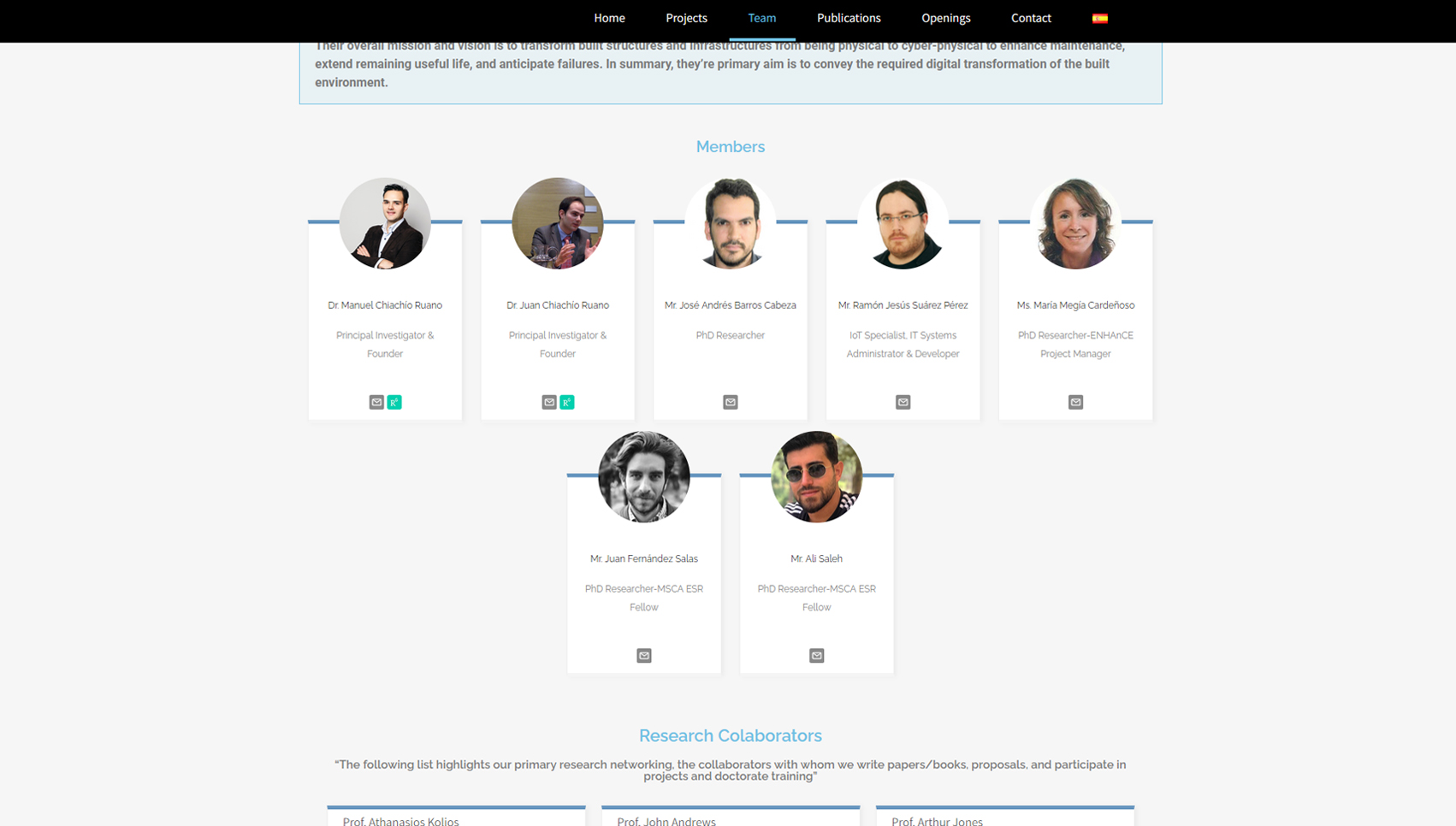Open Juan Chiachío Ruano's ResearchGate icon
Screen dimensions: 1456x826
point(567,402)
